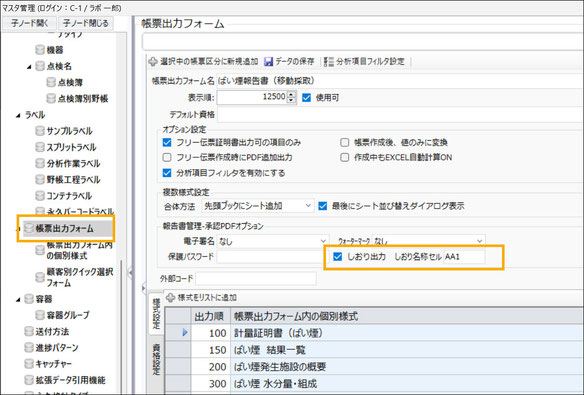Select the 機器 tree node icon
The image size is (584, 395).
pos(40,50)
